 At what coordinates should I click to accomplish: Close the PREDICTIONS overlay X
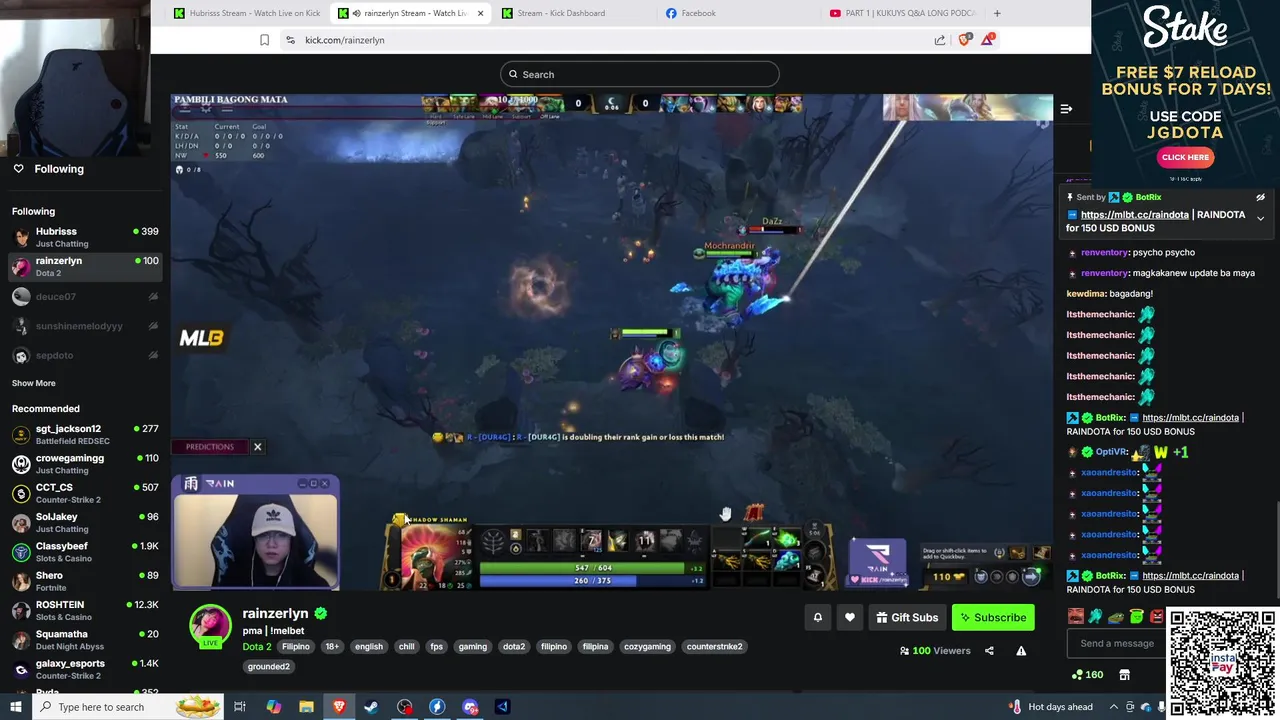click(x=257, y=447)
